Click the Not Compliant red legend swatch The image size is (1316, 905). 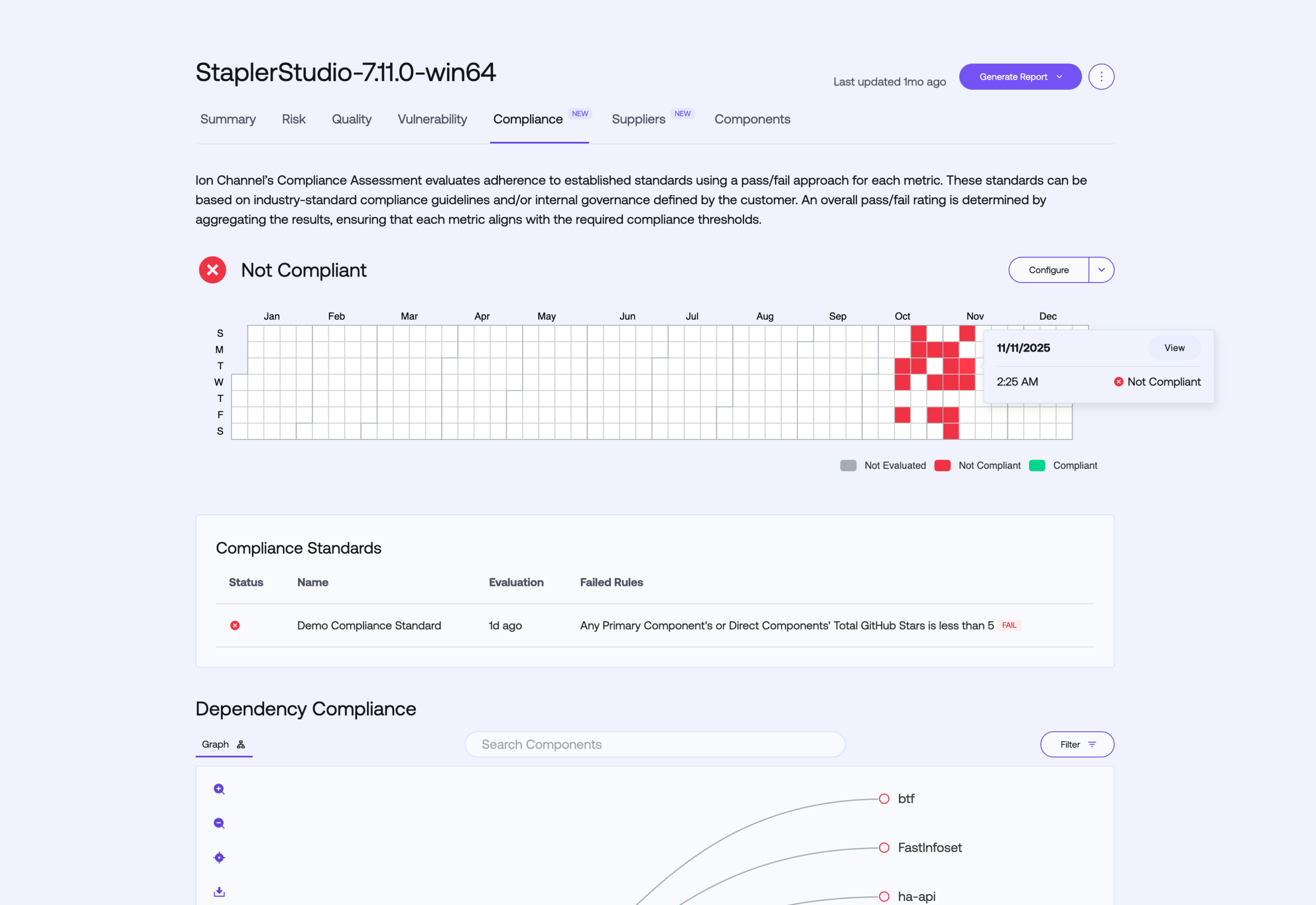tap(942, 465)
